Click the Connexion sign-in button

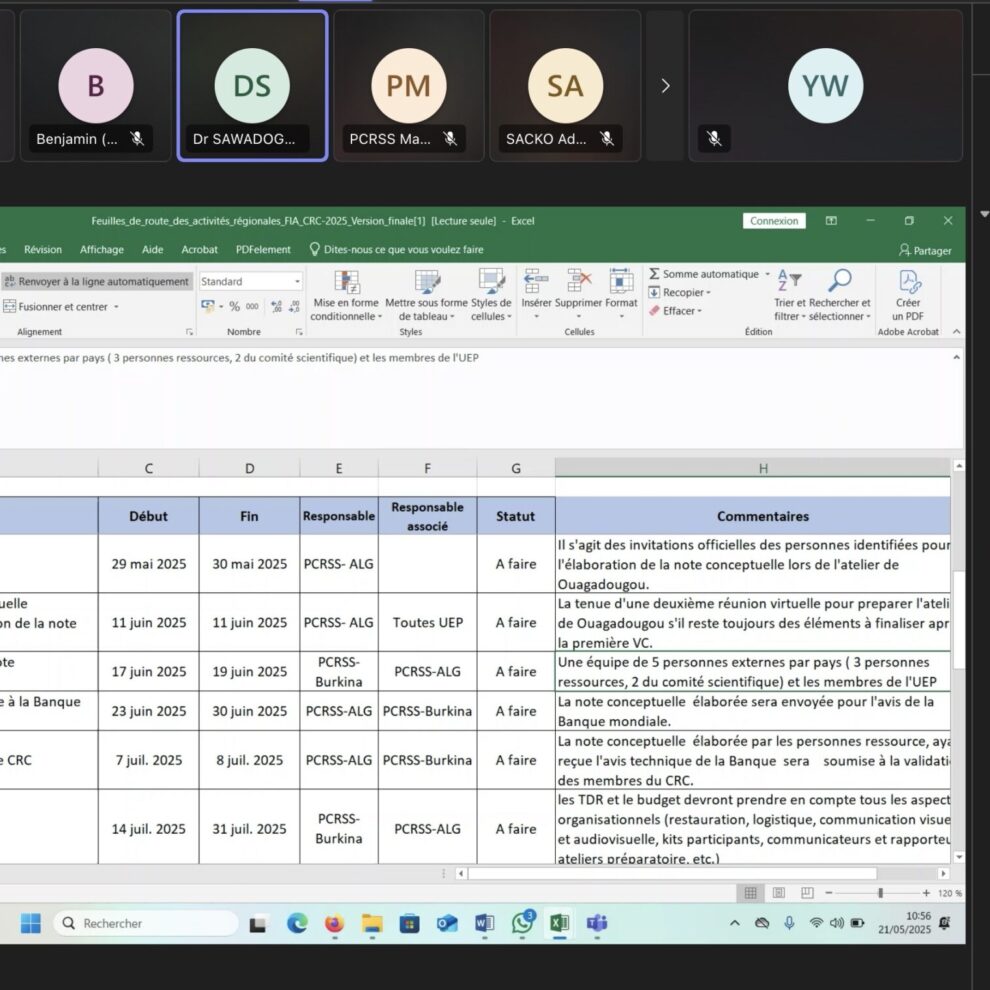click(x=774, y=221)
